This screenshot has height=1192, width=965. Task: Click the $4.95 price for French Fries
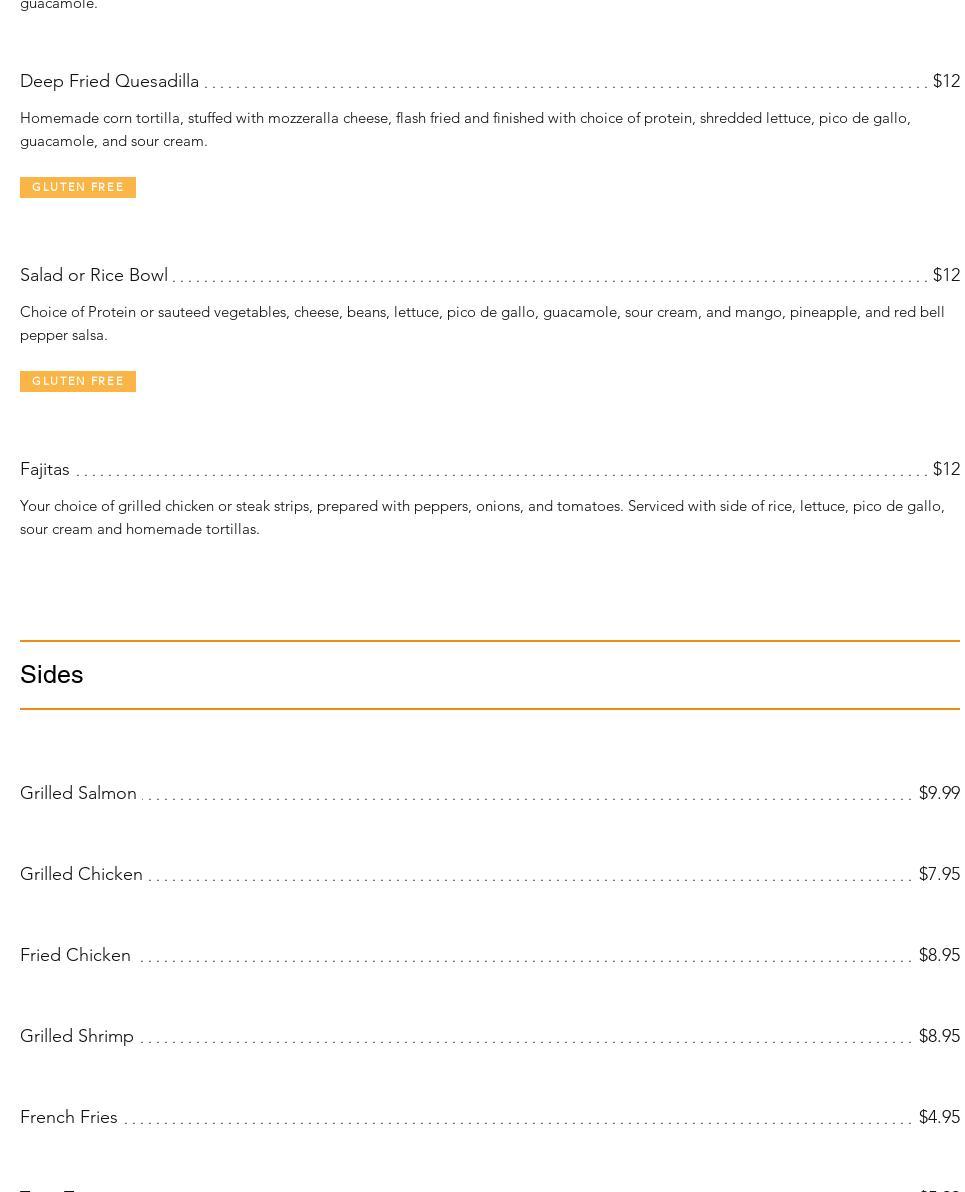click(939, 1117)
